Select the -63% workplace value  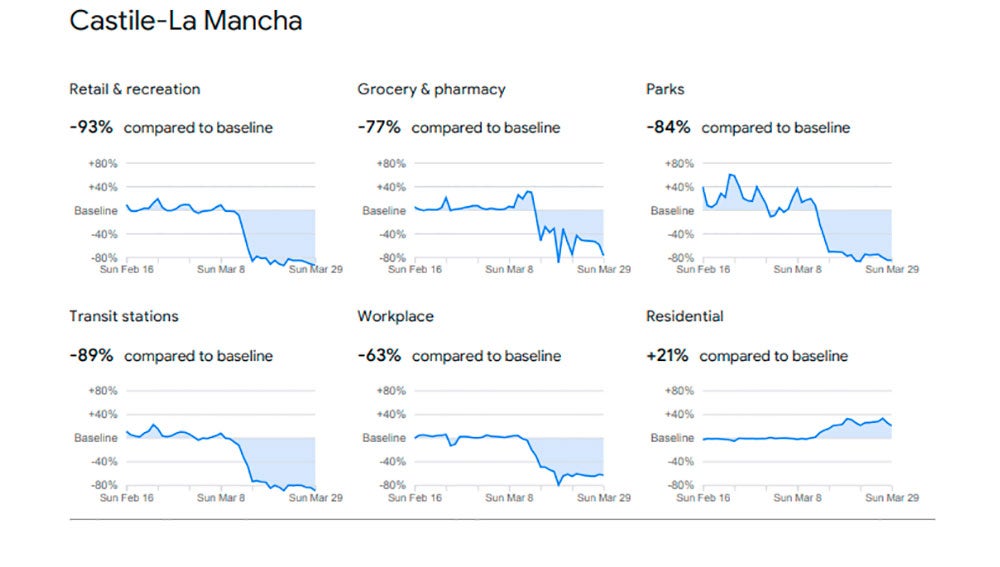tap(379, 356)
